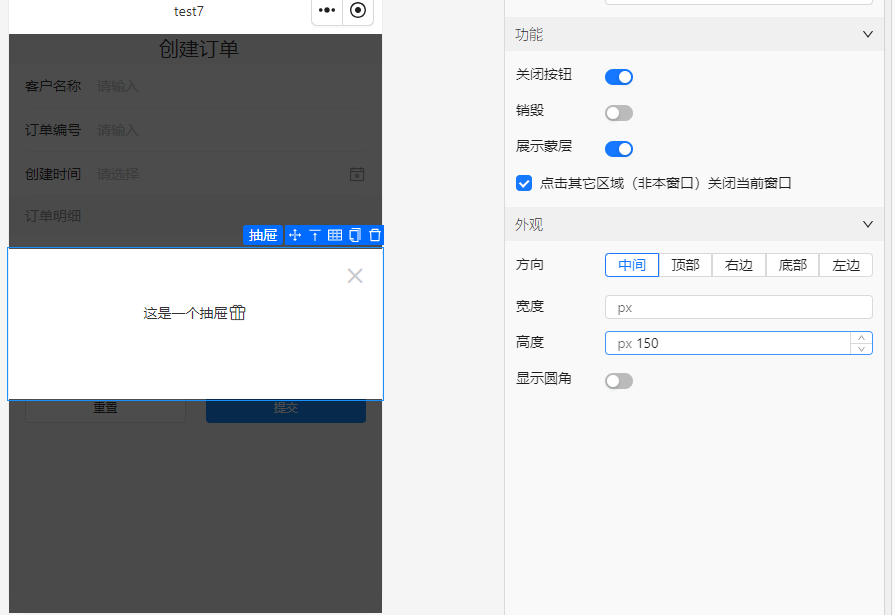Close the drawer with the X icon

click(355, 276)
